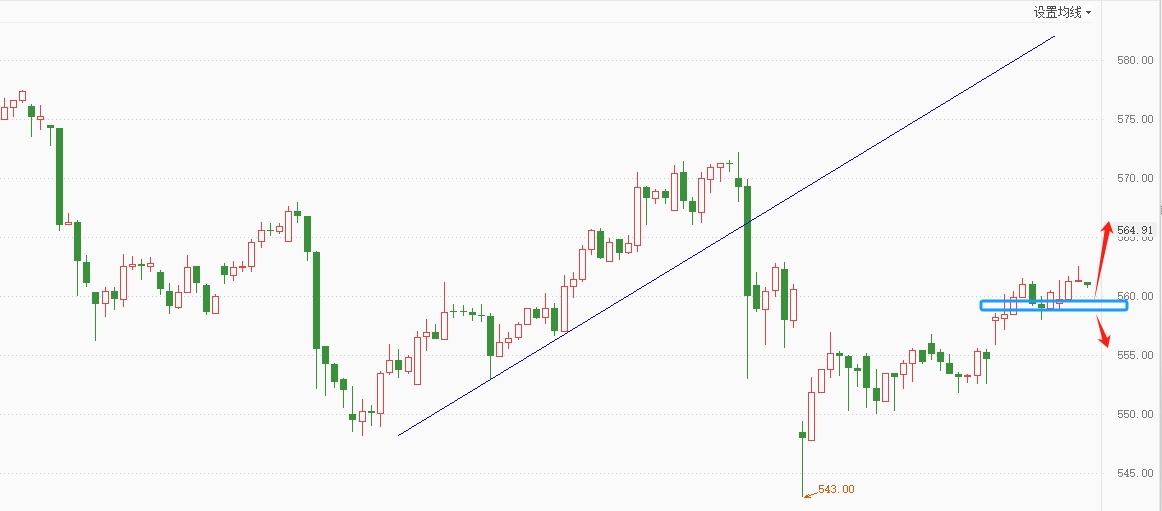The height and width of the screenshot is (511, 1162).
Task: Click the 570.00 price axis label
Action: tap(1135, 178)
